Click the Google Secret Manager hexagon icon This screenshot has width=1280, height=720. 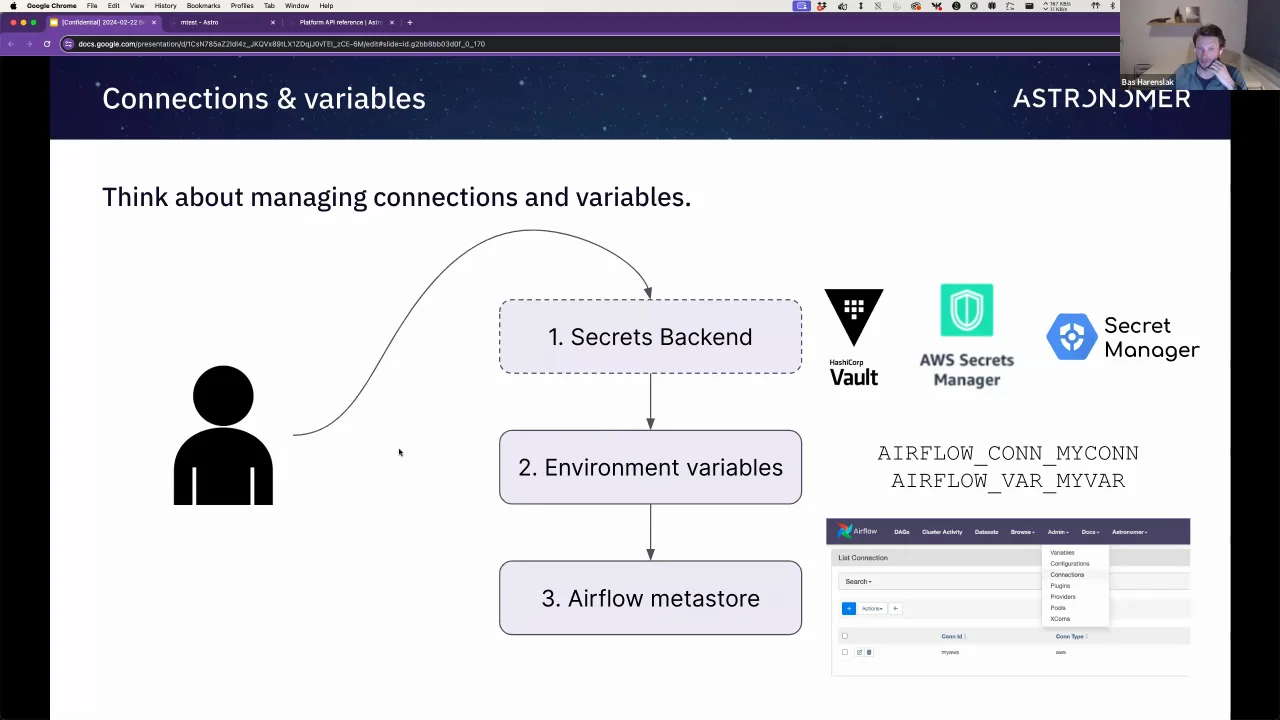1072,337
